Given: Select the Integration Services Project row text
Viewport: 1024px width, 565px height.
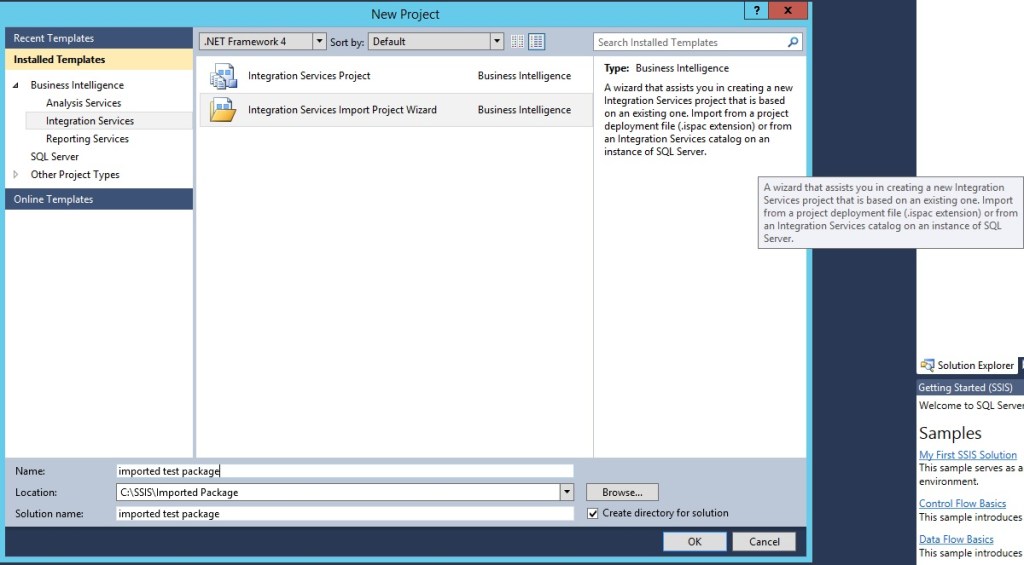Looking at the screenshot, I should click(309, 76).
